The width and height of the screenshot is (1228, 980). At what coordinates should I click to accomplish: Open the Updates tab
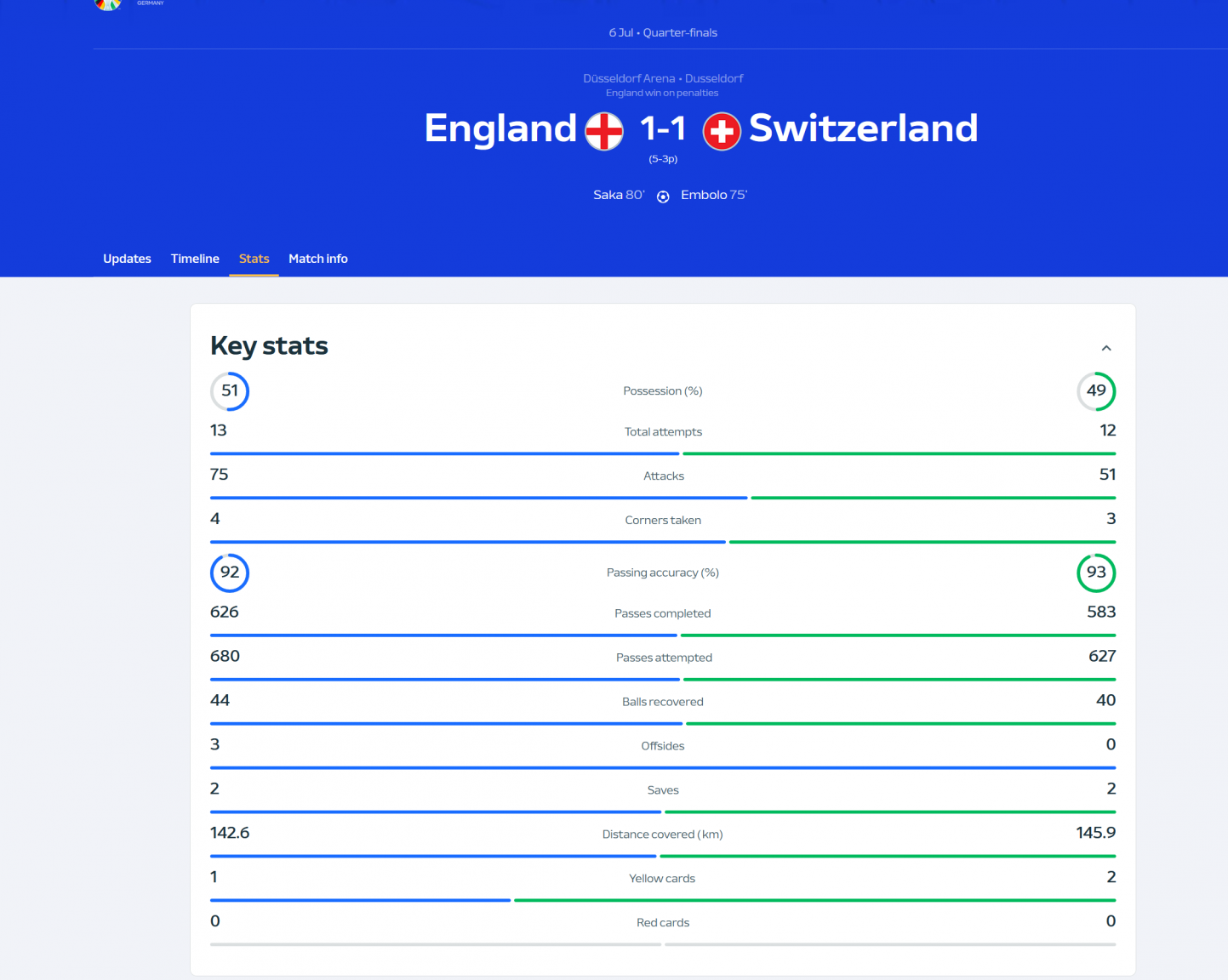(127, 259)
